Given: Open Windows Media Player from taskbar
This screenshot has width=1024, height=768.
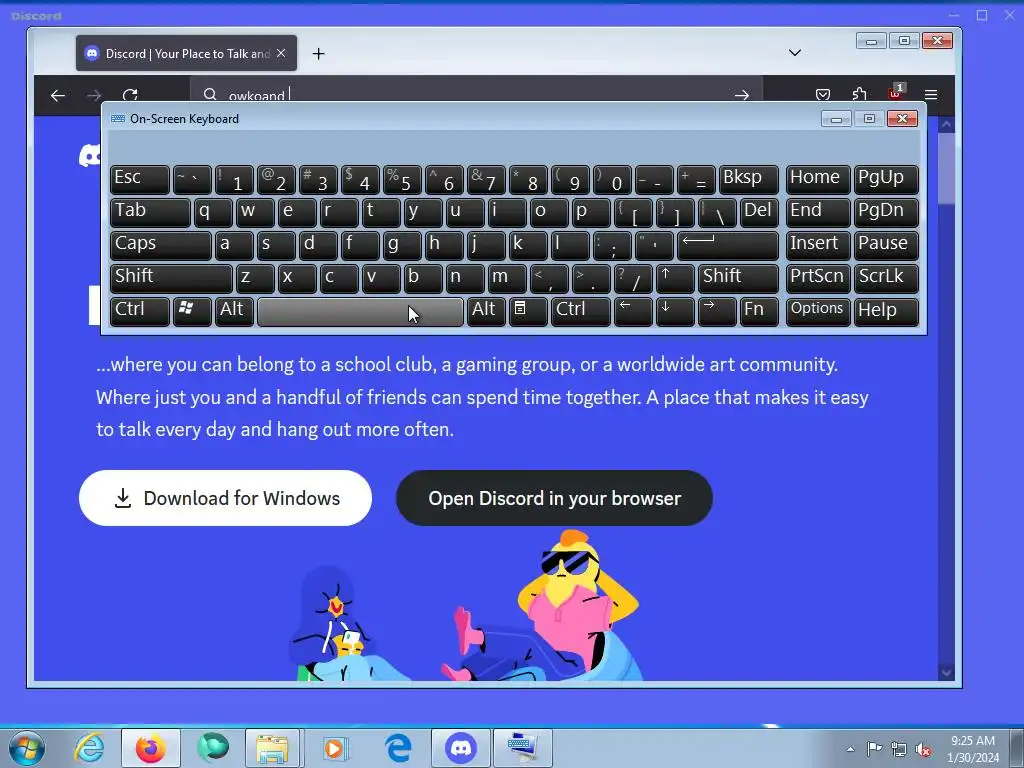Looking at the screenshot, I should [336, 748].
